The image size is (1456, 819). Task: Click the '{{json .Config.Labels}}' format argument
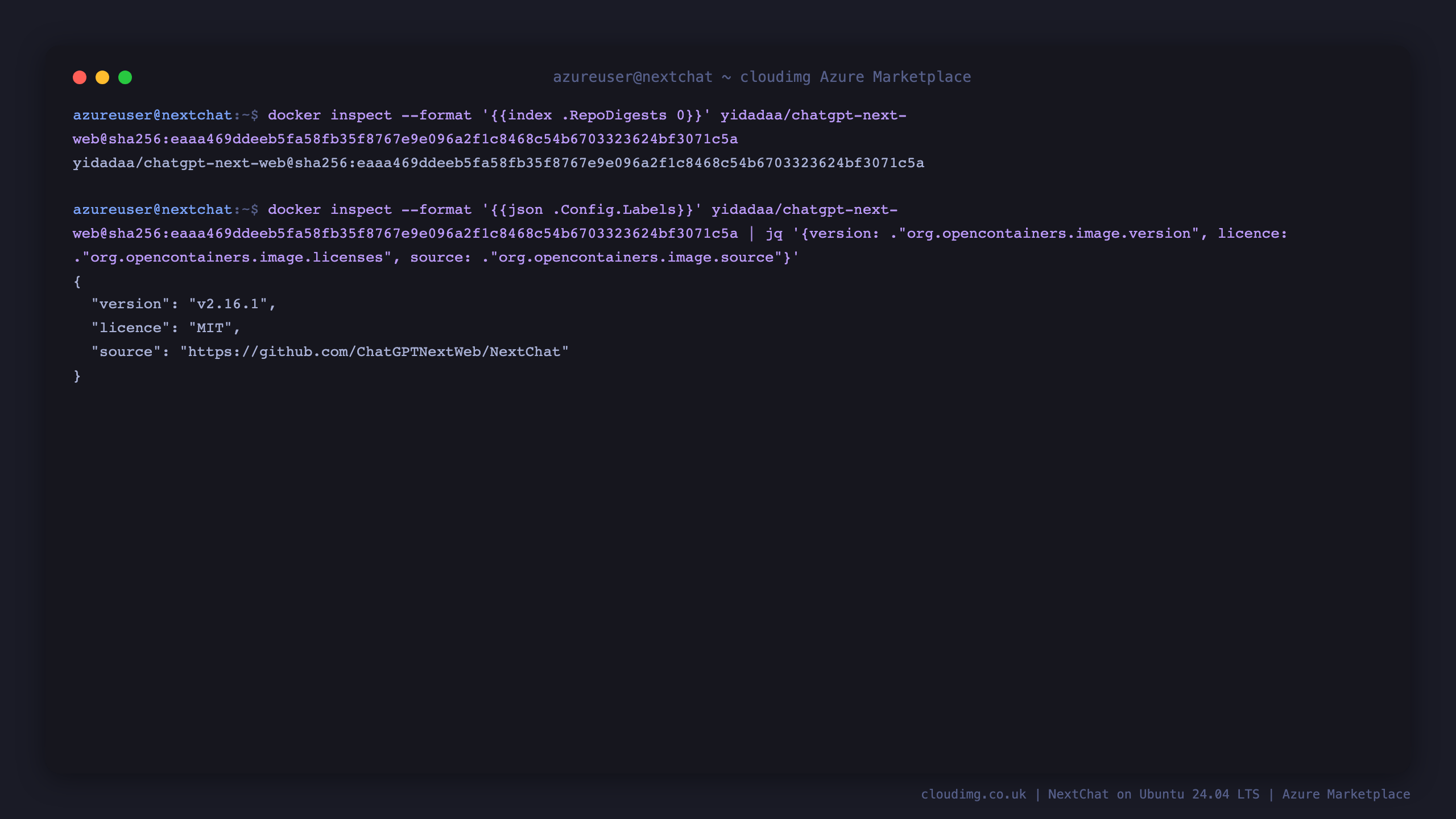click(x=591, y=209)
